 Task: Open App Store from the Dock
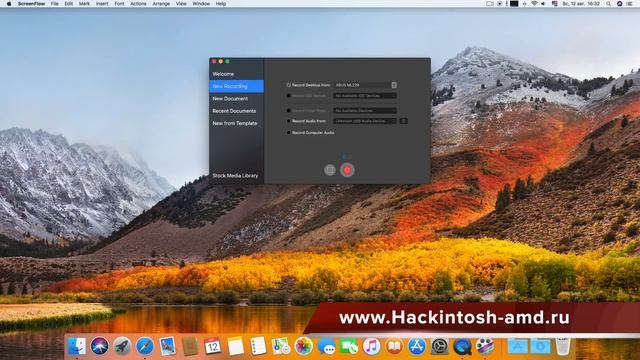pyautogui.click(x=417, y=347)
